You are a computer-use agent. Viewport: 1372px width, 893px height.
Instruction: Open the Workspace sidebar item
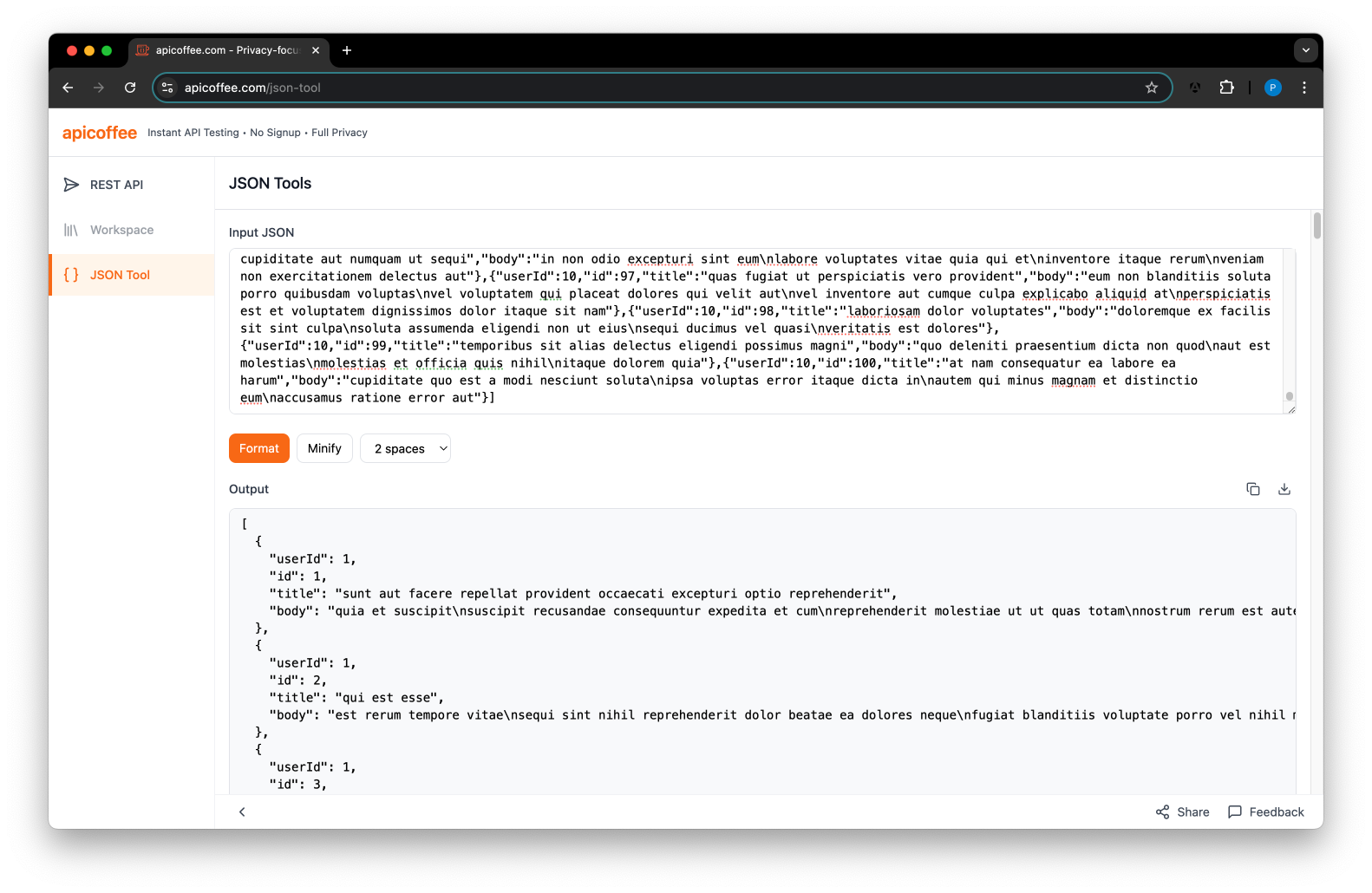pos(132,230)
